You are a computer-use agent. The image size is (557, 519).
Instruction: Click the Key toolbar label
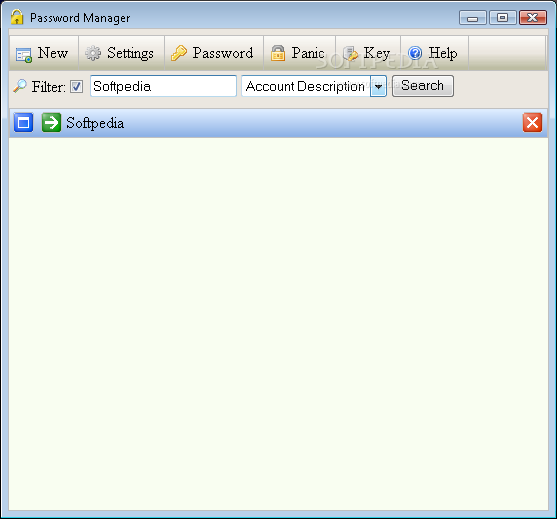[x=377, y=54]
